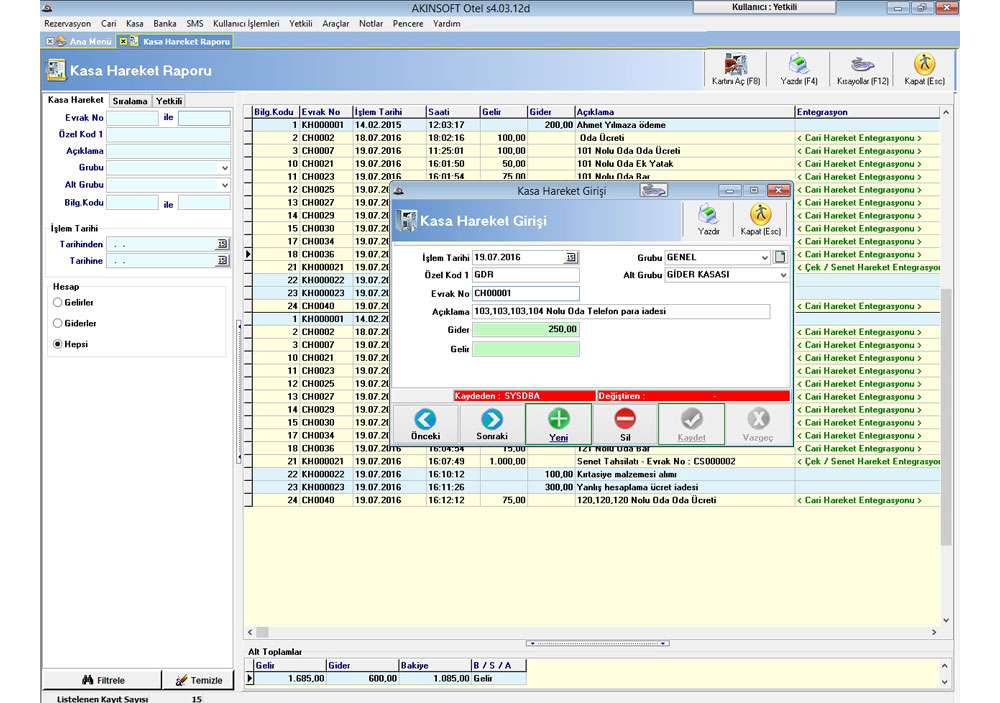Select row 'Kırtasiye malzemesi alımı'
Viewport: 1000px width, 703px height.
[x=596, y=475]
